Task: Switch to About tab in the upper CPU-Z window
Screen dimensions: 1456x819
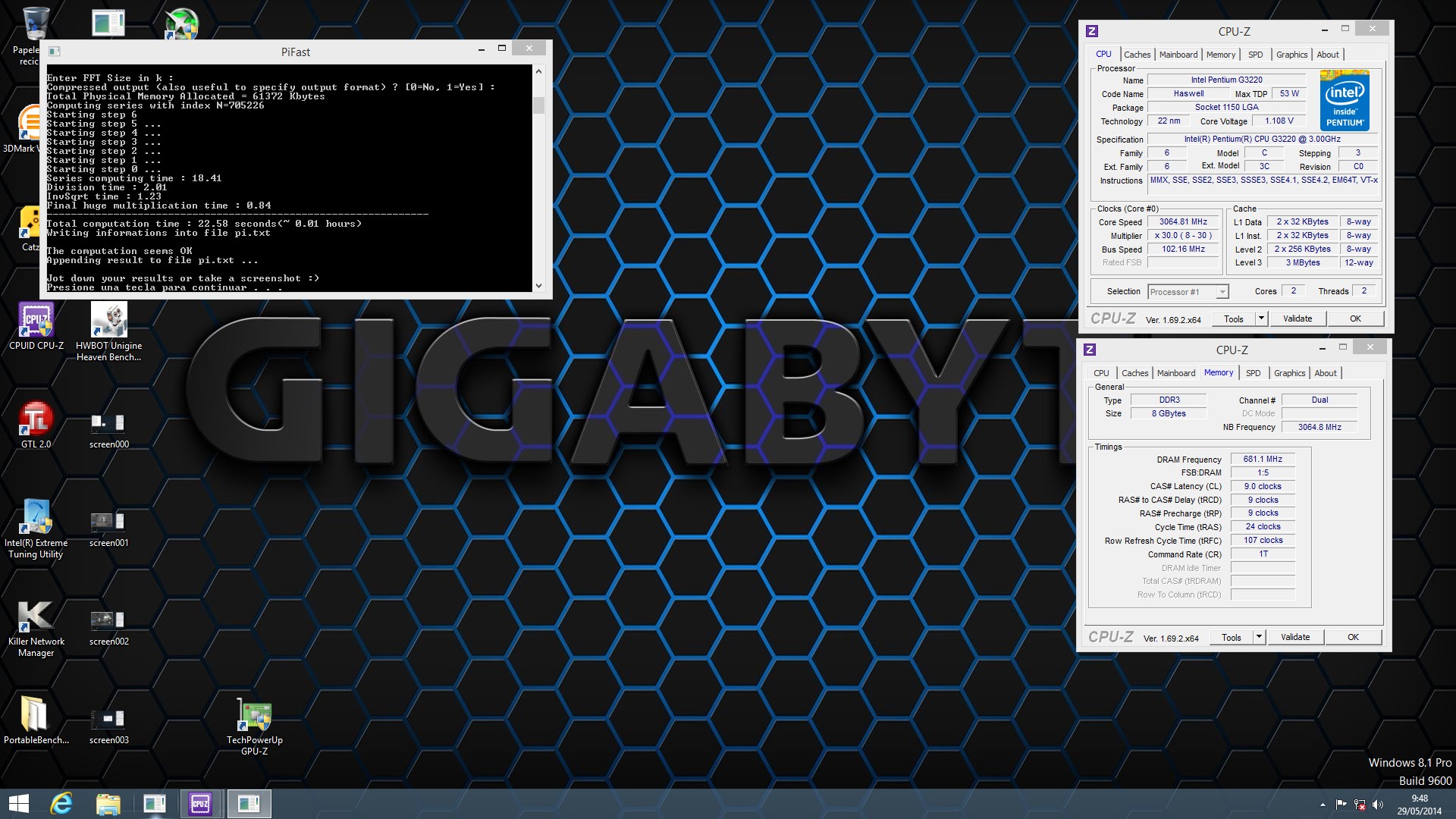Action: pos(1328,55)
